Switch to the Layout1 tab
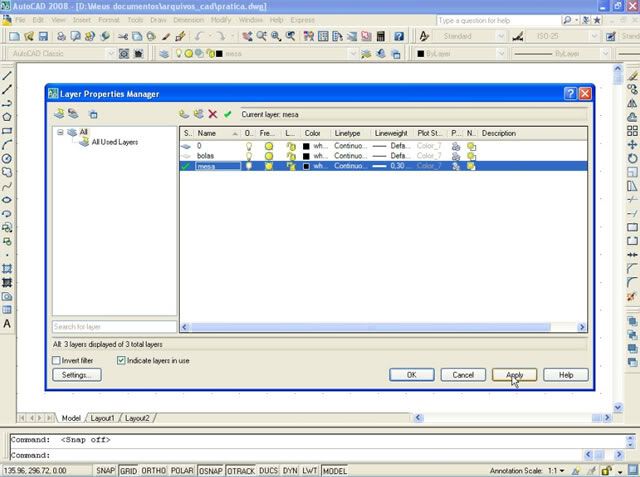Image resolution: width=640 pixels, height=477 pixels. coord(103,418)
